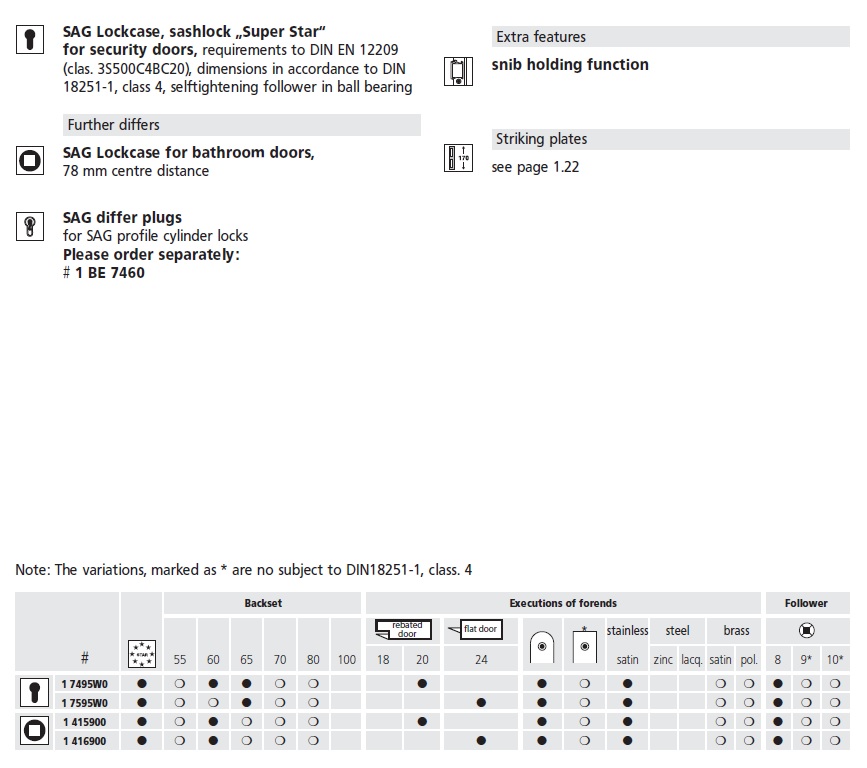Select the square forend icon marked with asterisk
867x768 pixels.
pyautogui.click(x=584, y=645)
